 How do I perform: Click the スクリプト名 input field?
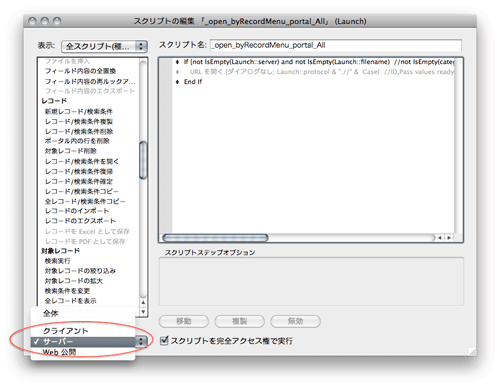(x=336, y=45)
